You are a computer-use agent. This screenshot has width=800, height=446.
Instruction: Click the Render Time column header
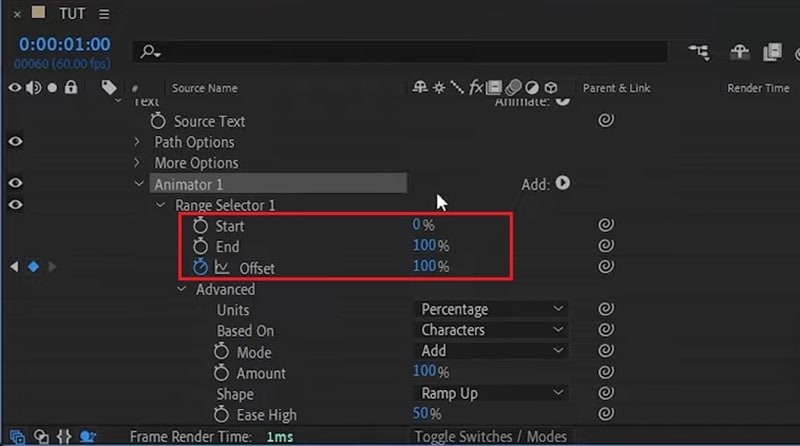[758, 88]
